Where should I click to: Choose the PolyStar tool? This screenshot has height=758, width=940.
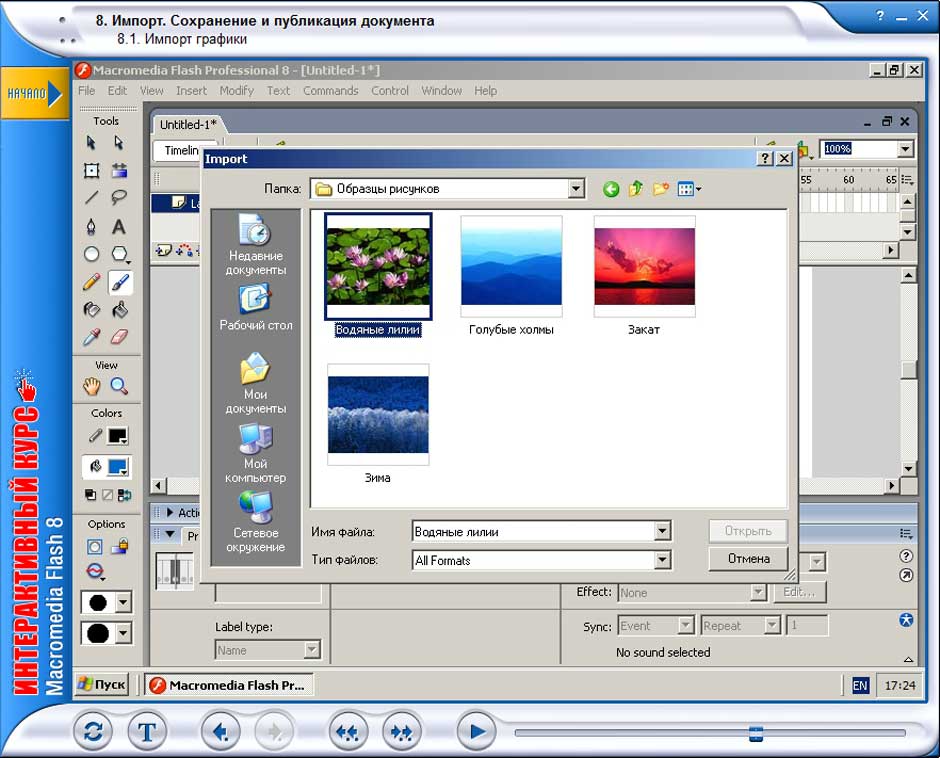tap(120, 254)
